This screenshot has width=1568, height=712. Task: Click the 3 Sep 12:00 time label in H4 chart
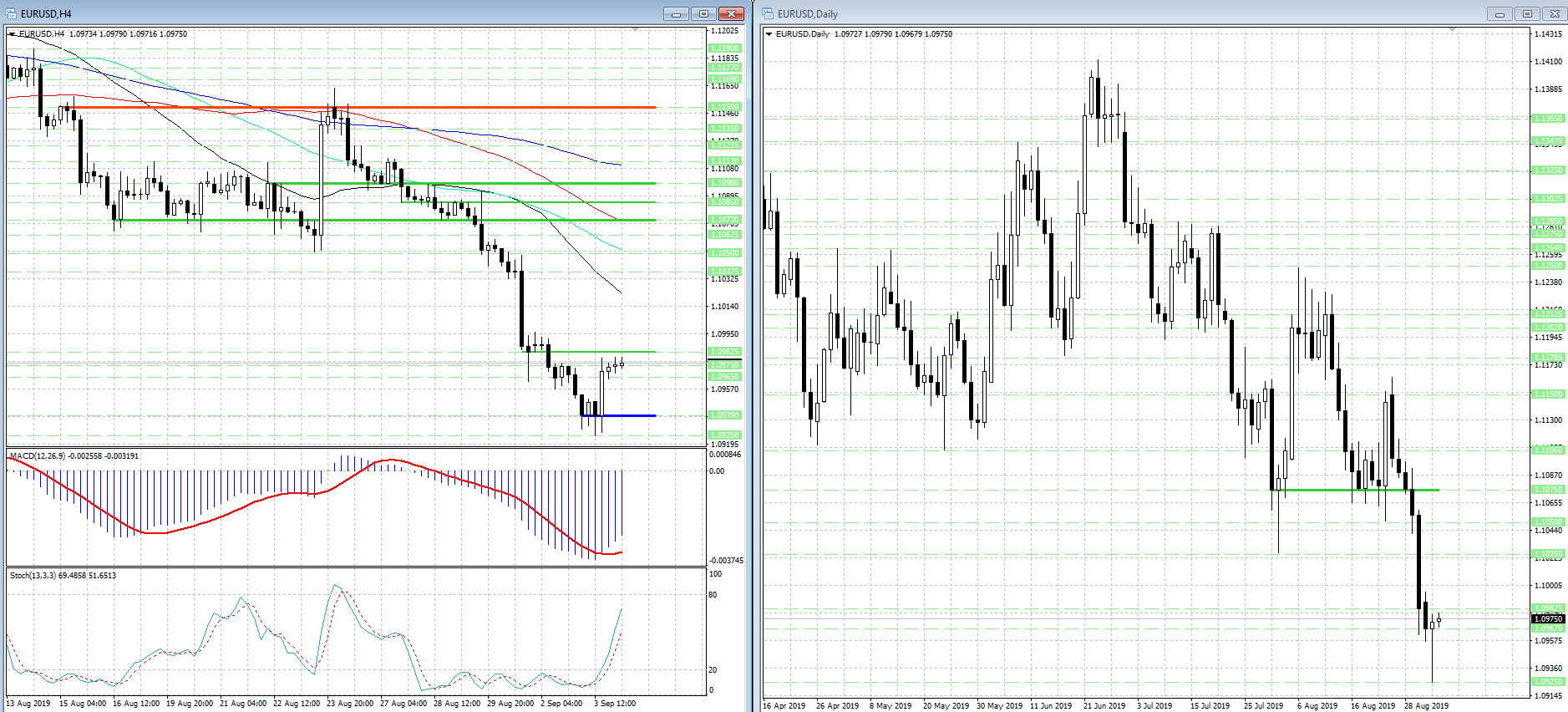point(615,704)
